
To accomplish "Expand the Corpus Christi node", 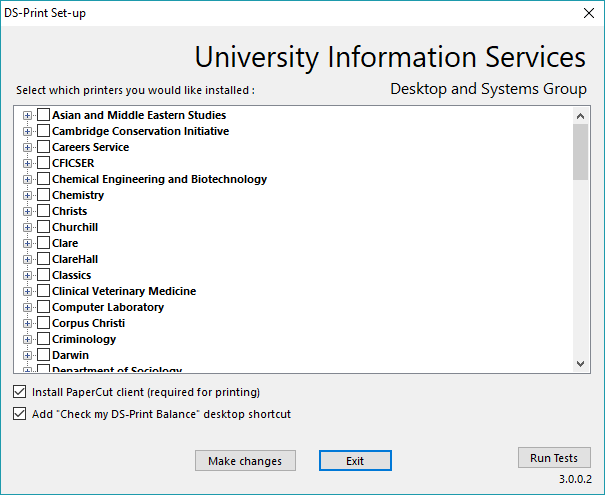I will pos(27,324).
